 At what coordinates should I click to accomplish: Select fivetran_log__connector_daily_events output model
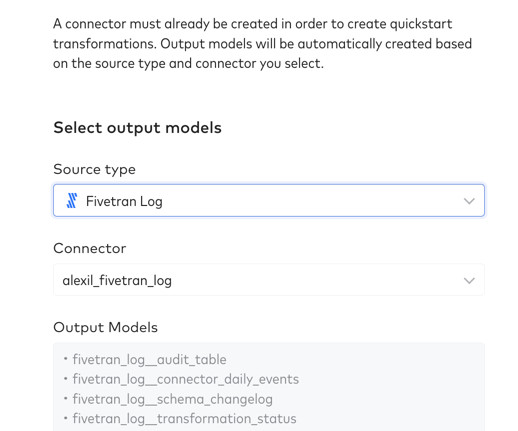click(x=186, y=379)
